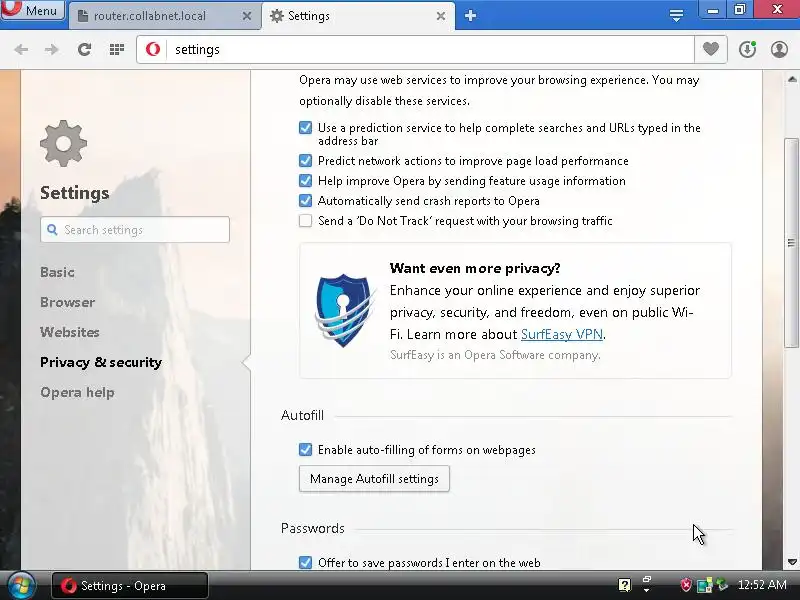Open the Browser settings section
Image resolution: width=800 pixels, height=600 pixels.
pos(67,302)
